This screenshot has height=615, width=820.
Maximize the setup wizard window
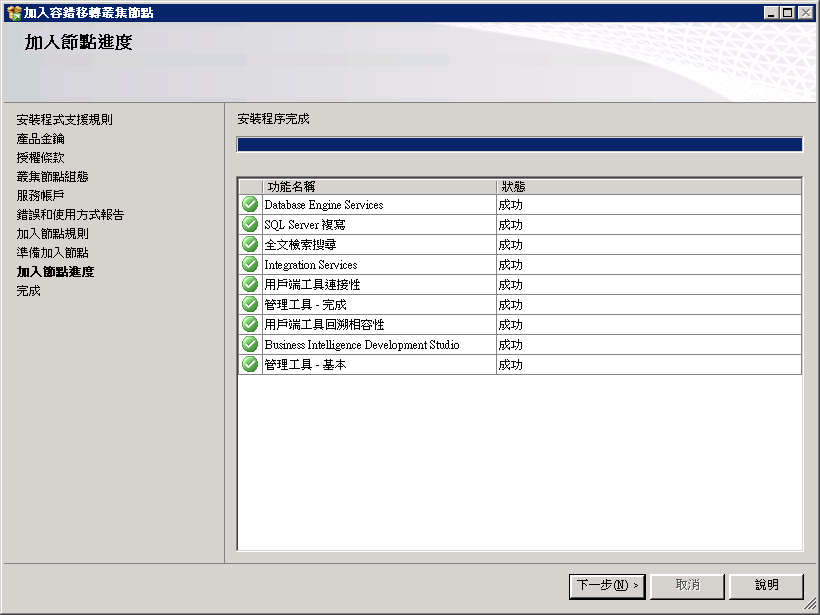click(x=787, y=13)
